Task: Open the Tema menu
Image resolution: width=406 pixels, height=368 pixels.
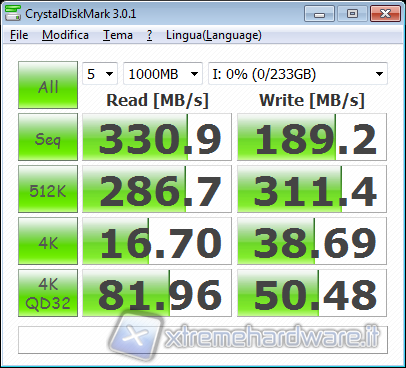Action: pyautogui.click(x=118, y=35)
